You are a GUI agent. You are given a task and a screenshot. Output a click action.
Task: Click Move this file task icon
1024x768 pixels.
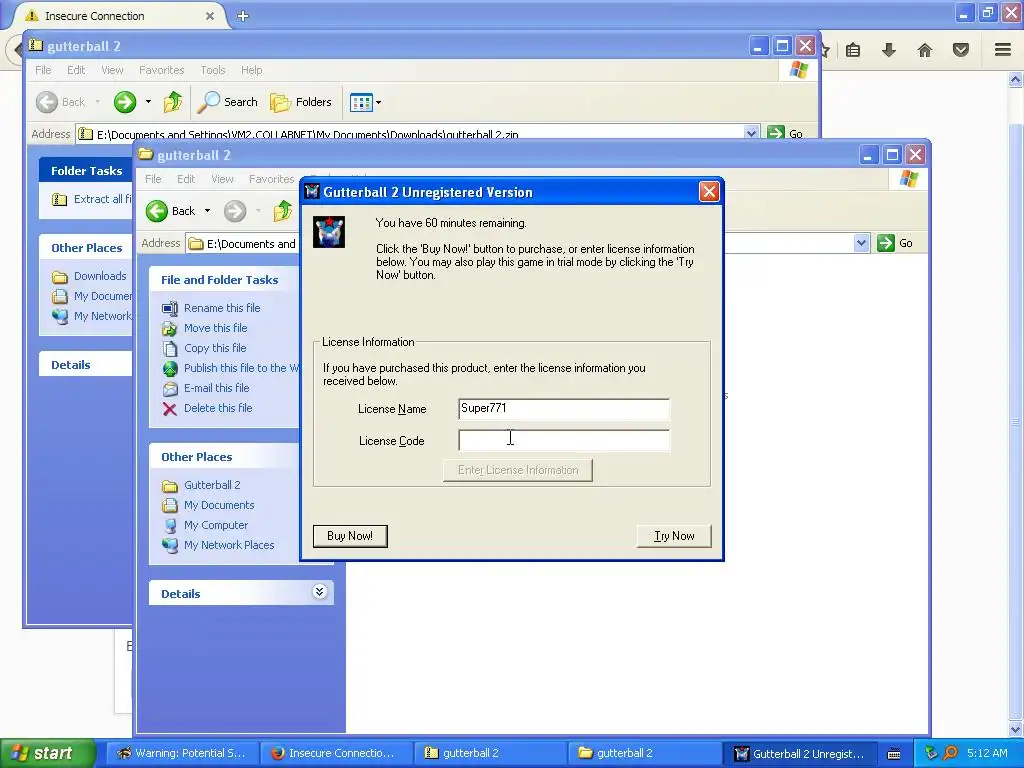coord(170,328)
